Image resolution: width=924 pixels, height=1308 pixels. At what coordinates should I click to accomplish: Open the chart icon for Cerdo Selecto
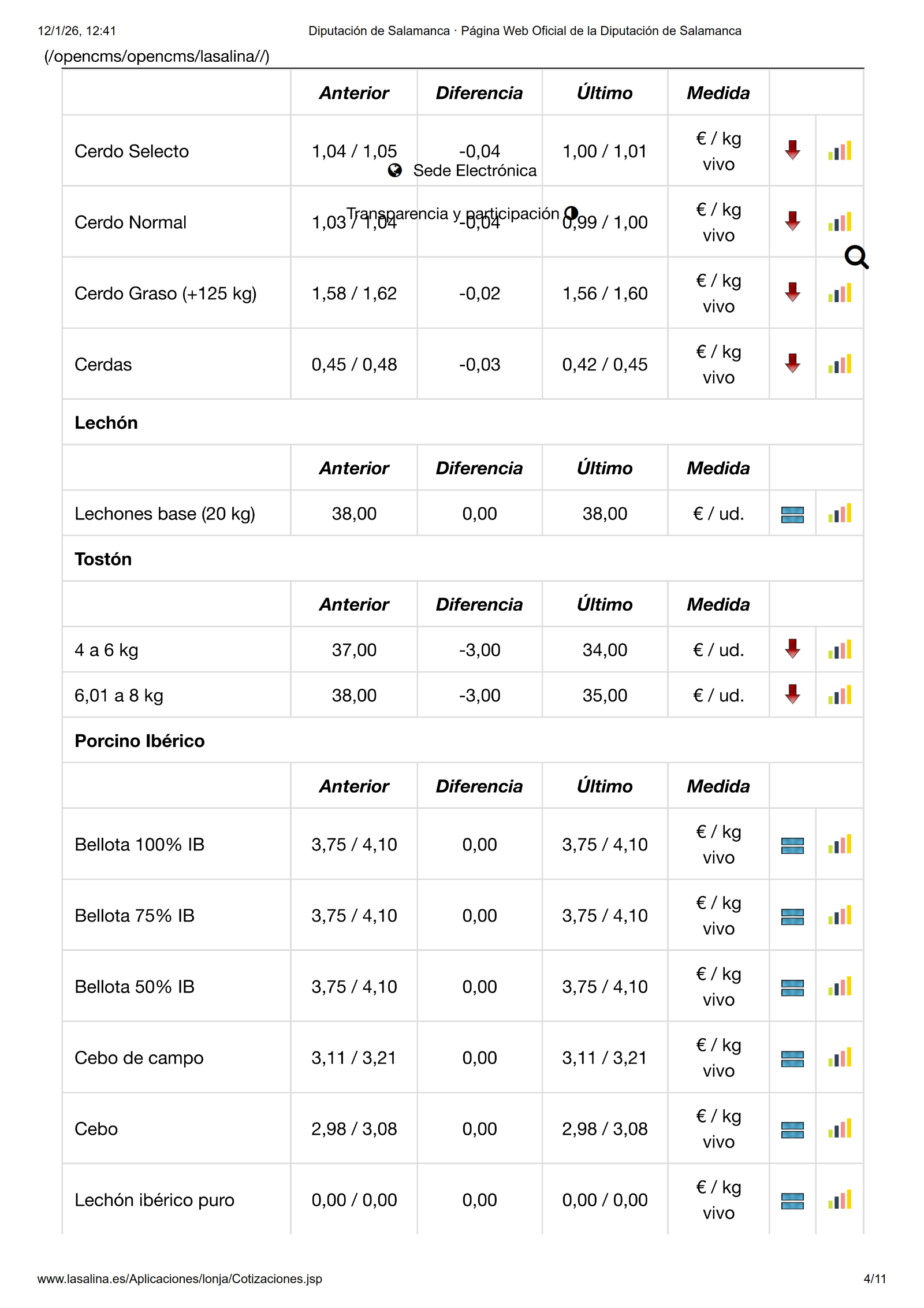coord(839,151)
